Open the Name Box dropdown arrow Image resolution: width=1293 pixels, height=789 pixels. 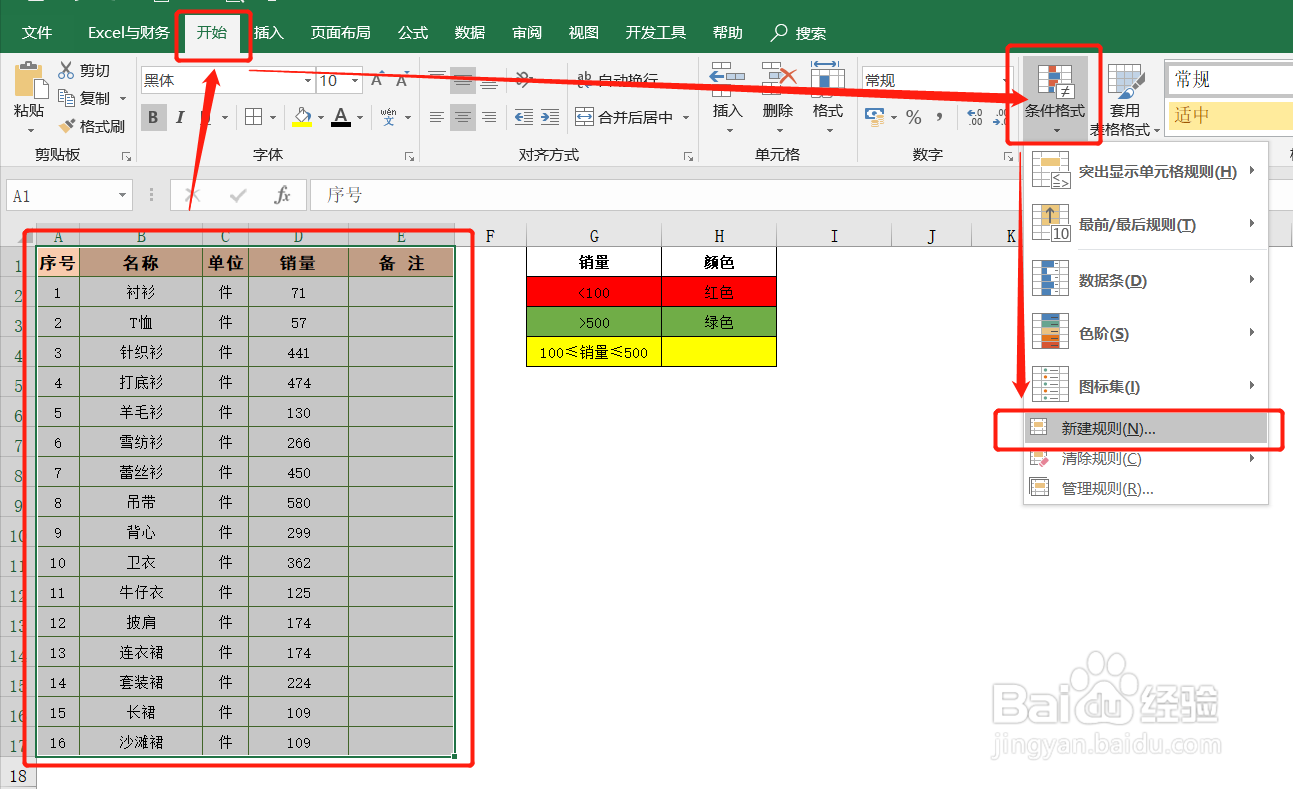123,195
